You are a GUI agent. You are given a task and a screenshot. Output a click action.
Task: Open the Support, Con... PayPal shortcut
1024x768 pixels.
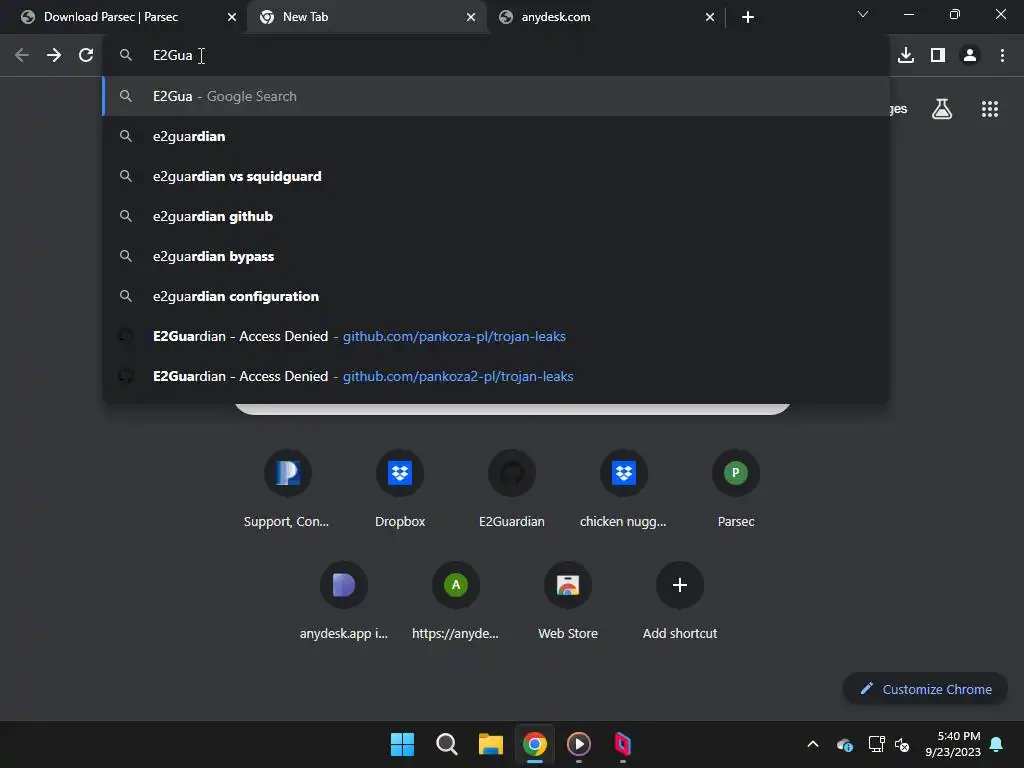pos(287,488)
